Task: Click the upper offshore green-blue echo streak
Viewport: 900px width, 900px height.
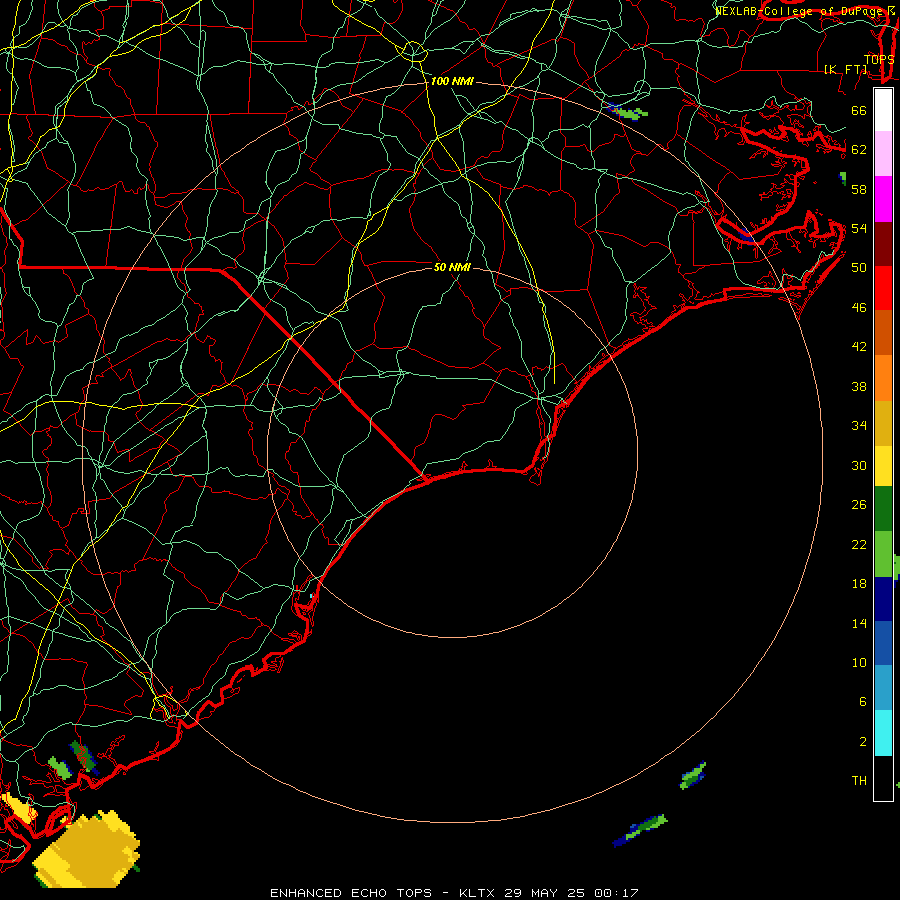Action: pyautogui.click(x=693, y=776)
